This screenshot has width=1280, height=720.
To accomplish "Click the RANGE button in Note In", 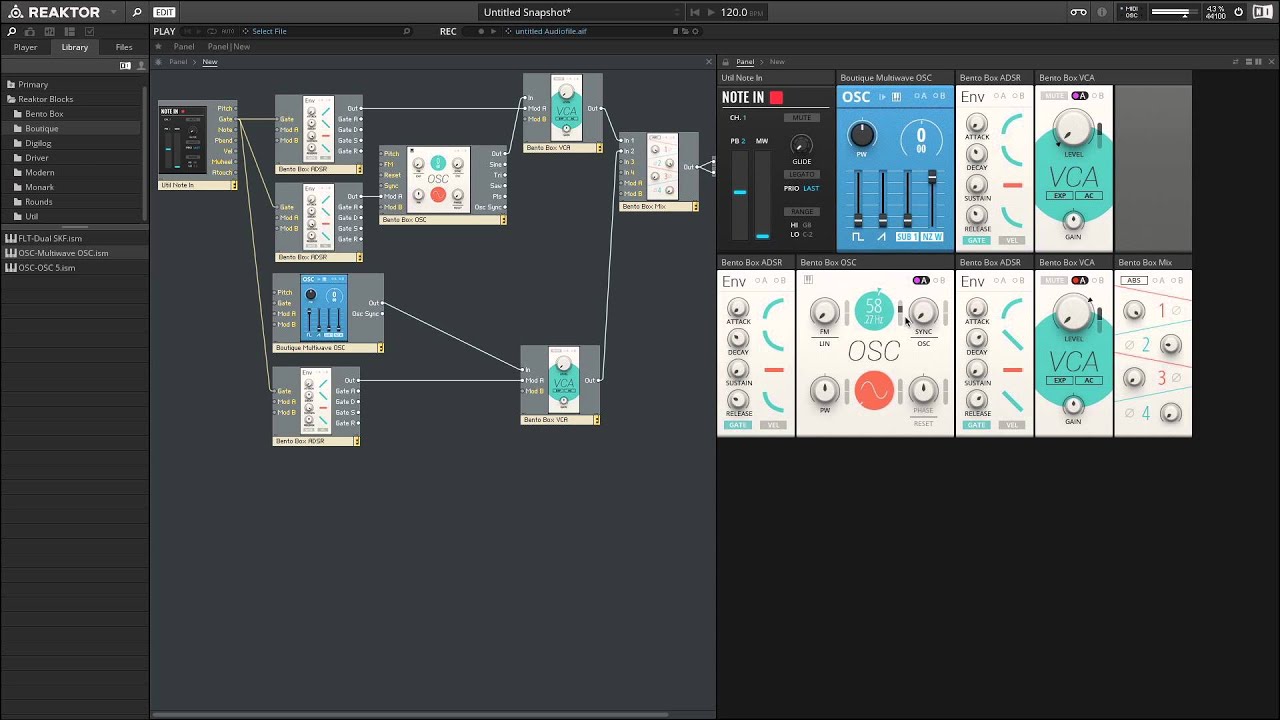I will pyautogui.click(x=802, y=211).
